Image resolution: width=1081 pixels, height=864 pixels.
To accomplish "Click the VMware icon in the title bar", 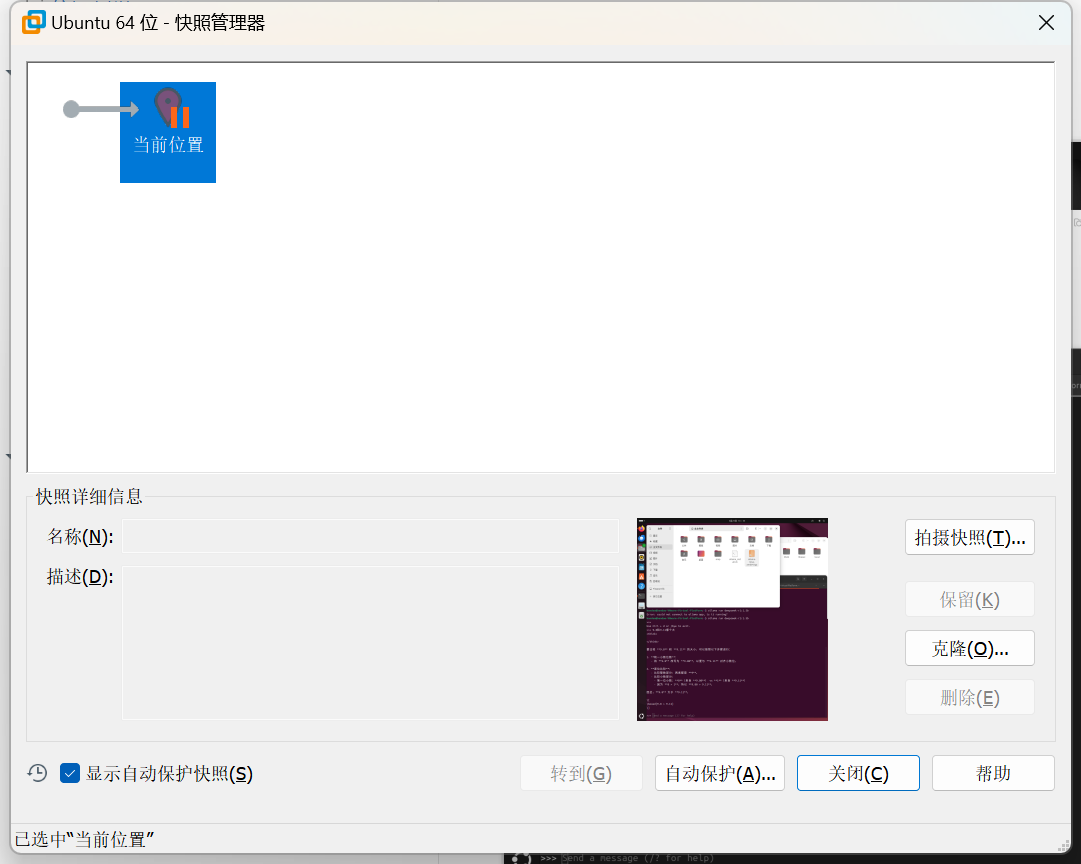I will coord(34,22).
